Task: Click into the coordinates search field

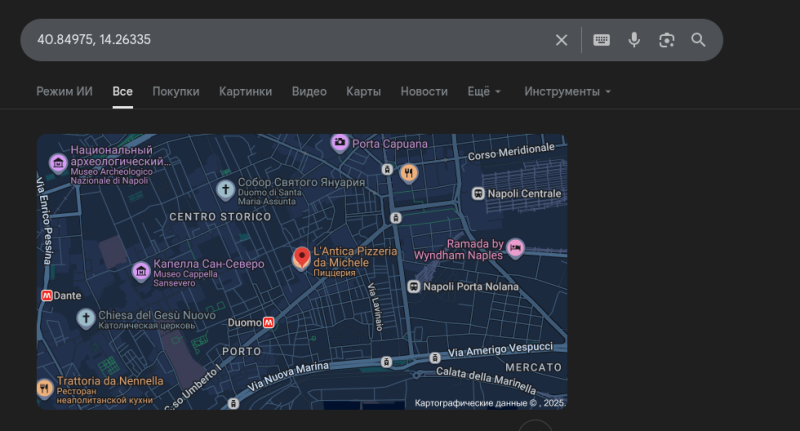Action: [x=280, y=40]
